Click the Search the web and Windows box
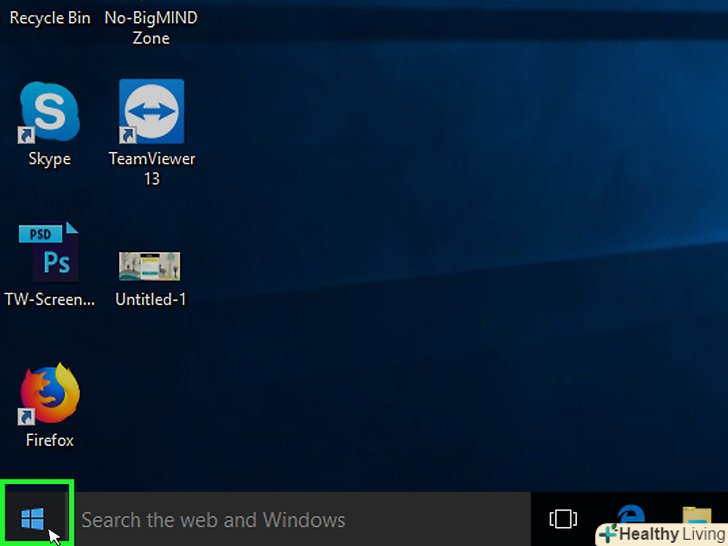 (x=303, y=520)
